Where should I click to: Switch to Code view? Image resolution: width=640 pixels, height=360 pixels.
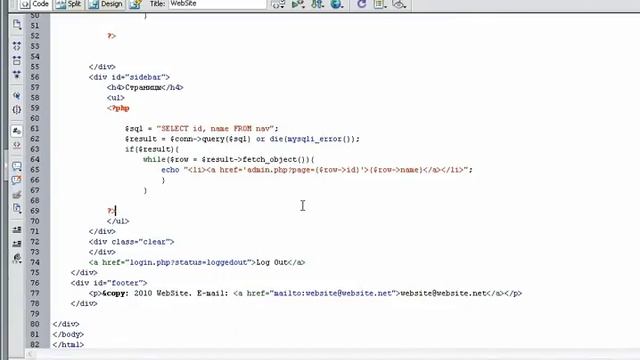35,4
